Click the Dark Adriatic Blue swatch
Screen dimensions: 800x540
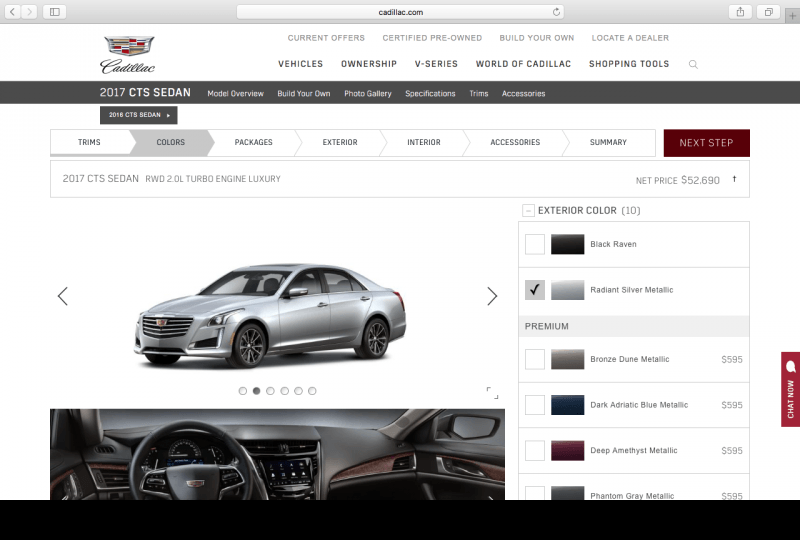567,405
